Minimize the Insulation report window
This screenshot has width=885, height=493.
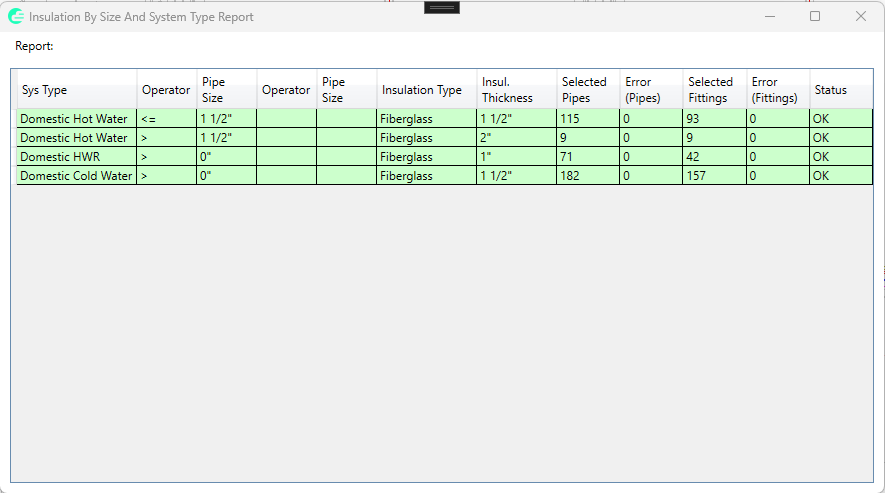770,16
